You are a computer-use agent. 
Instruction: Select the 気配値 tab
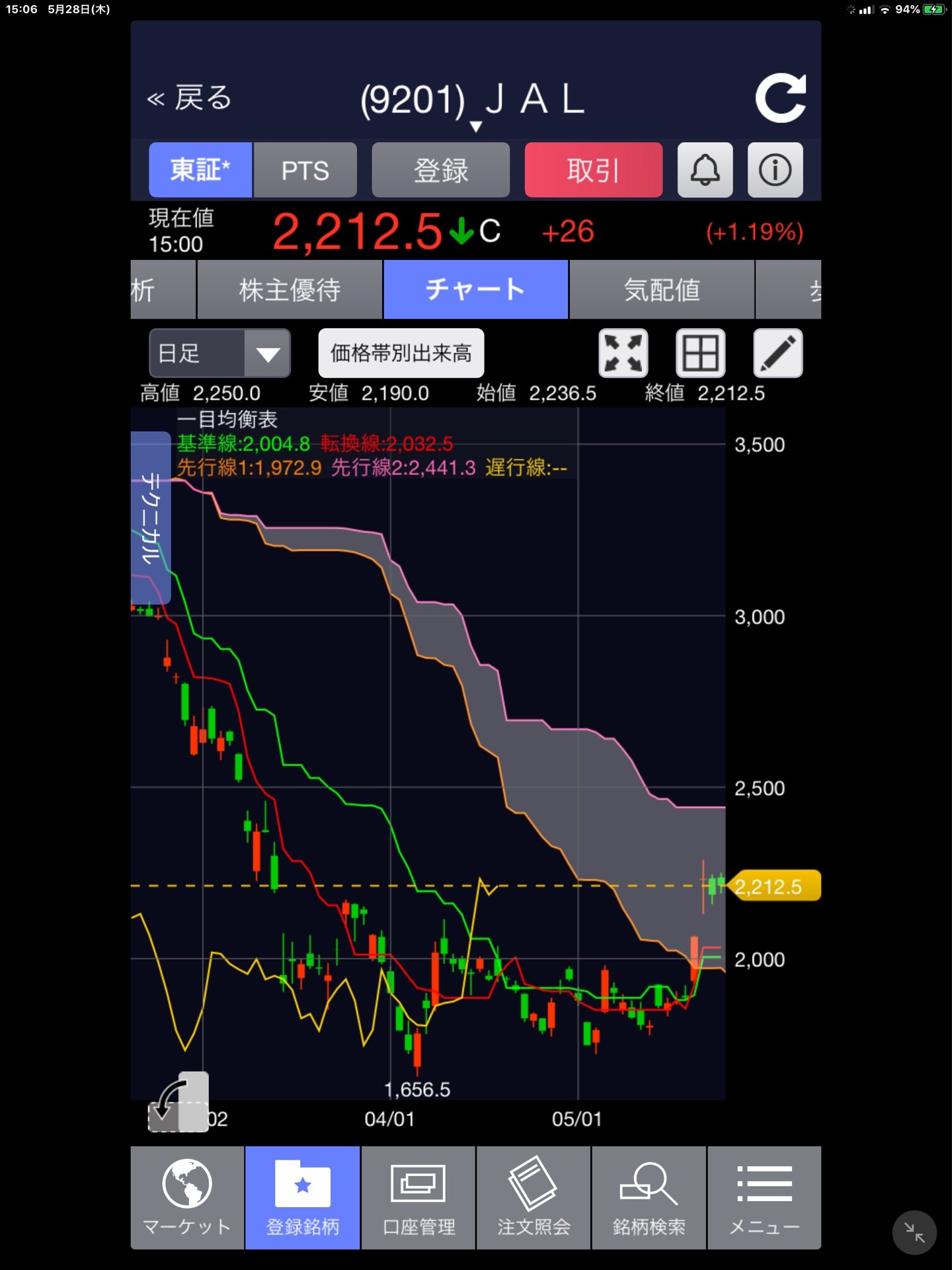coord(662,290)
